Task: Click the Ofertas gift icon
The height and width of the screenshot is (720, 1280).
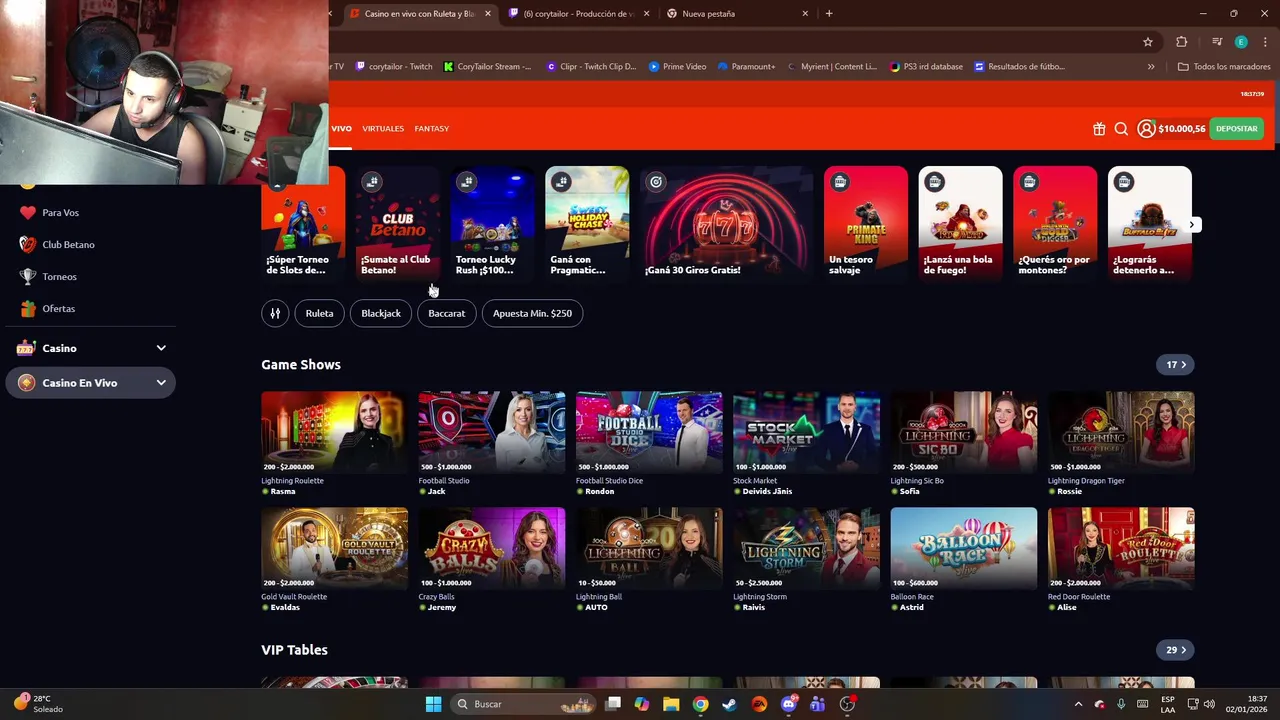Action: [x=27, y=309]
